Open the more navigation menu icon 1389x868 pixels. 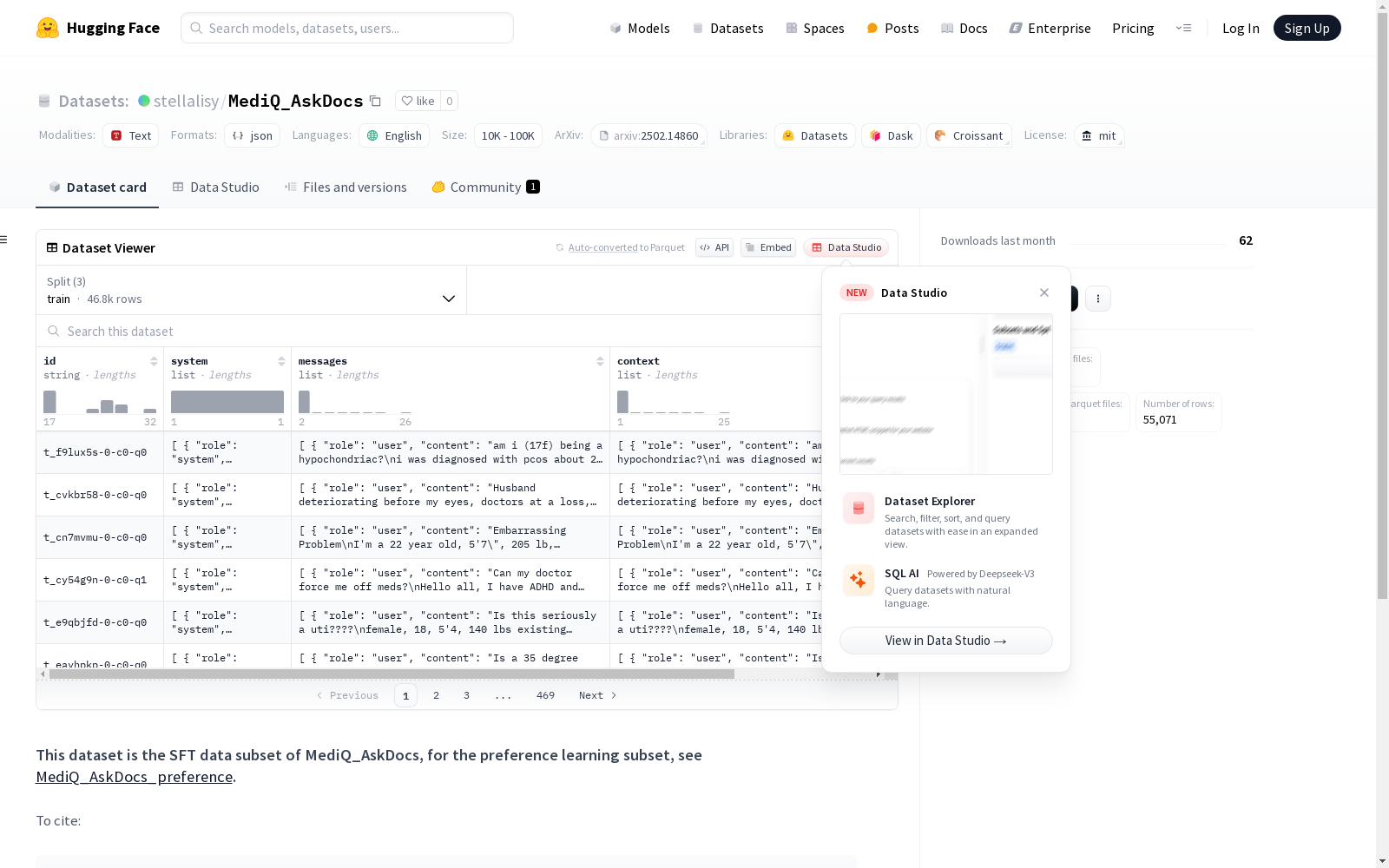click(1183, 28)
